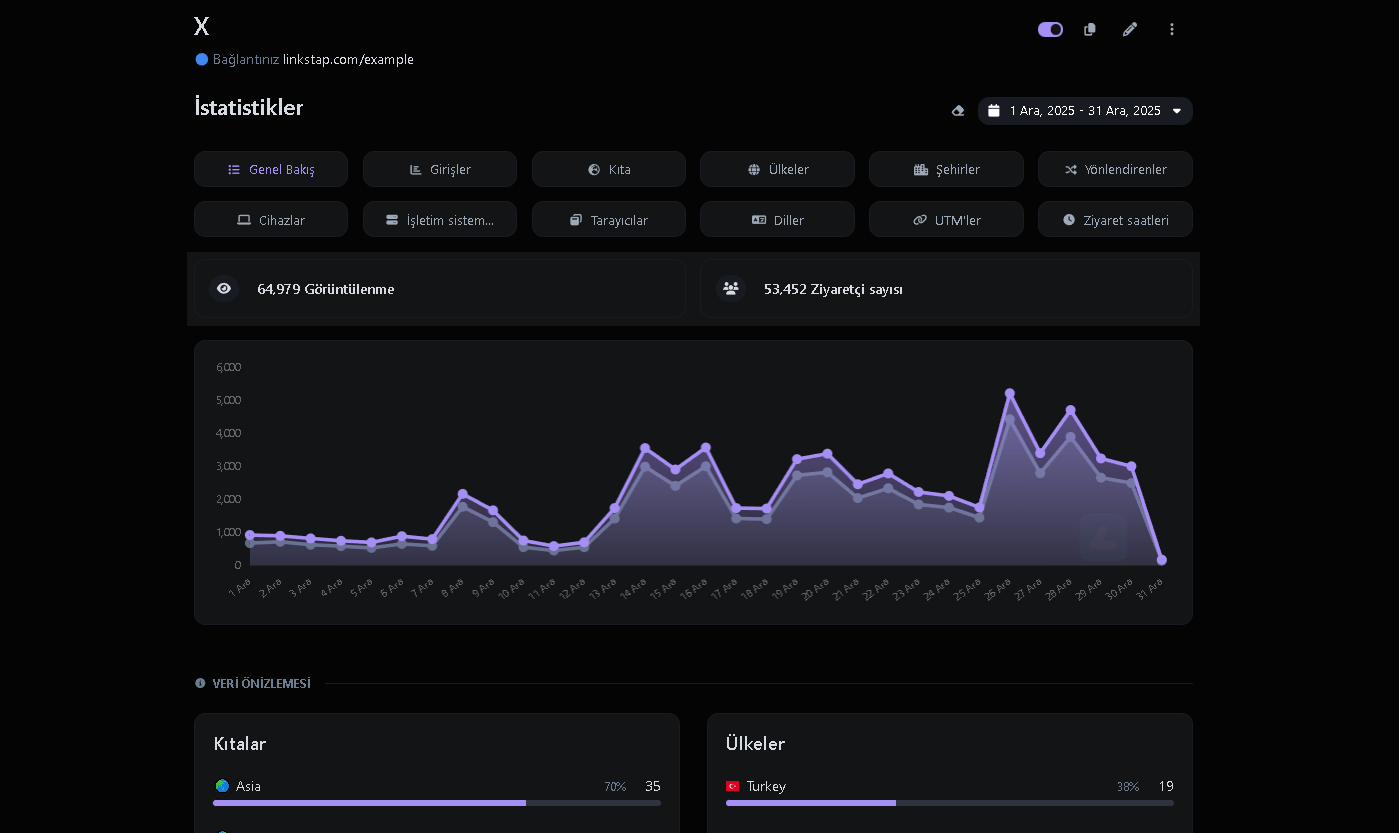The height and width of the screenshot is (833, 1399).
Task: Click the visitors group icon
Action: click(731, 288)
